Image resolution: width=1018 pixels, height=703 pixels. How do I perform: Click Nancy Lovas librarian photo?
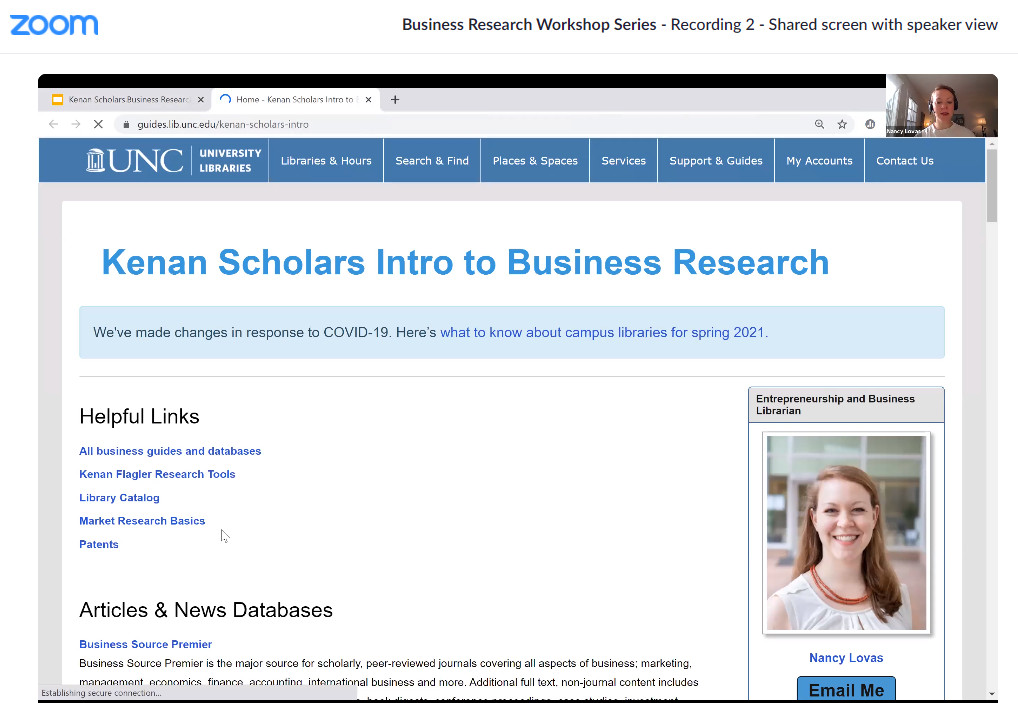click(847, 533)
